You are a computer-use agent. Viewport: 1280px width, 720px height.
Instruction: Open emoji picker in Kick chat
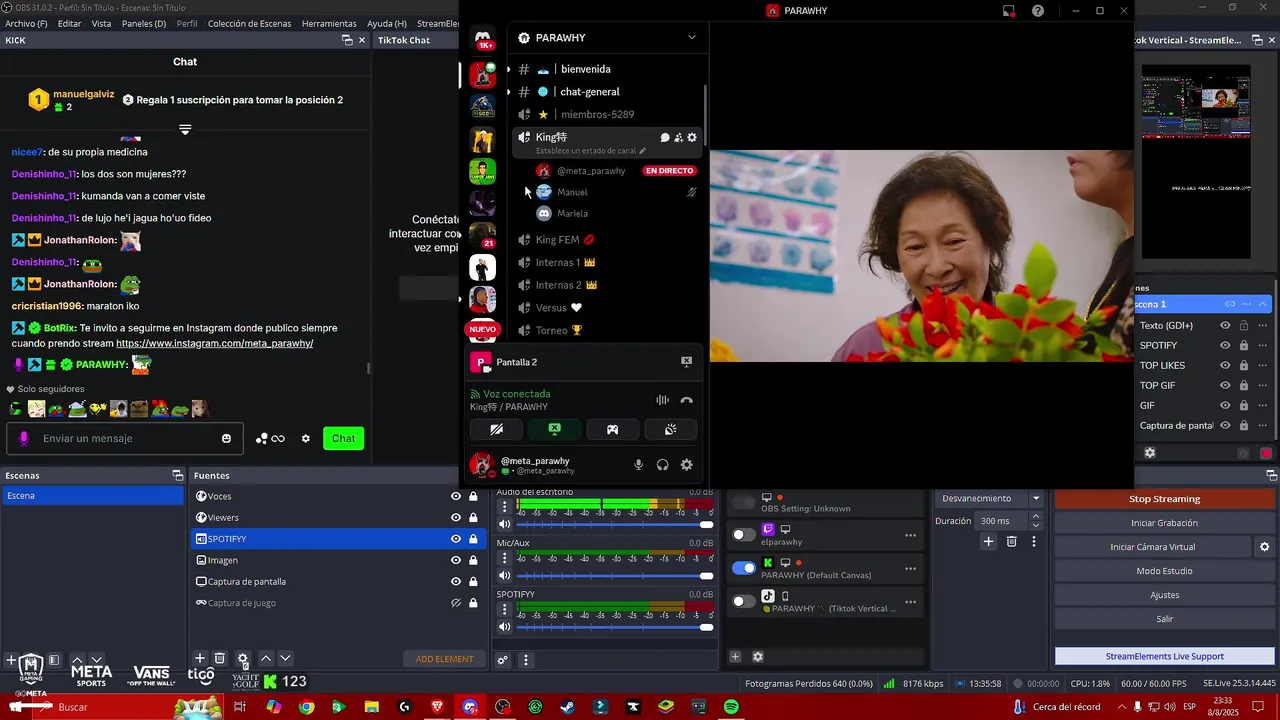[226, 438]
